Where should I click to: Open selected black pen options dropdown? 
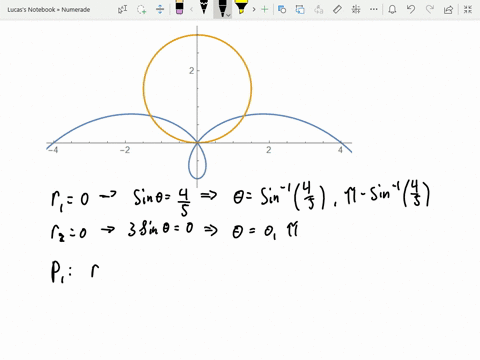[x=228, y=15]
